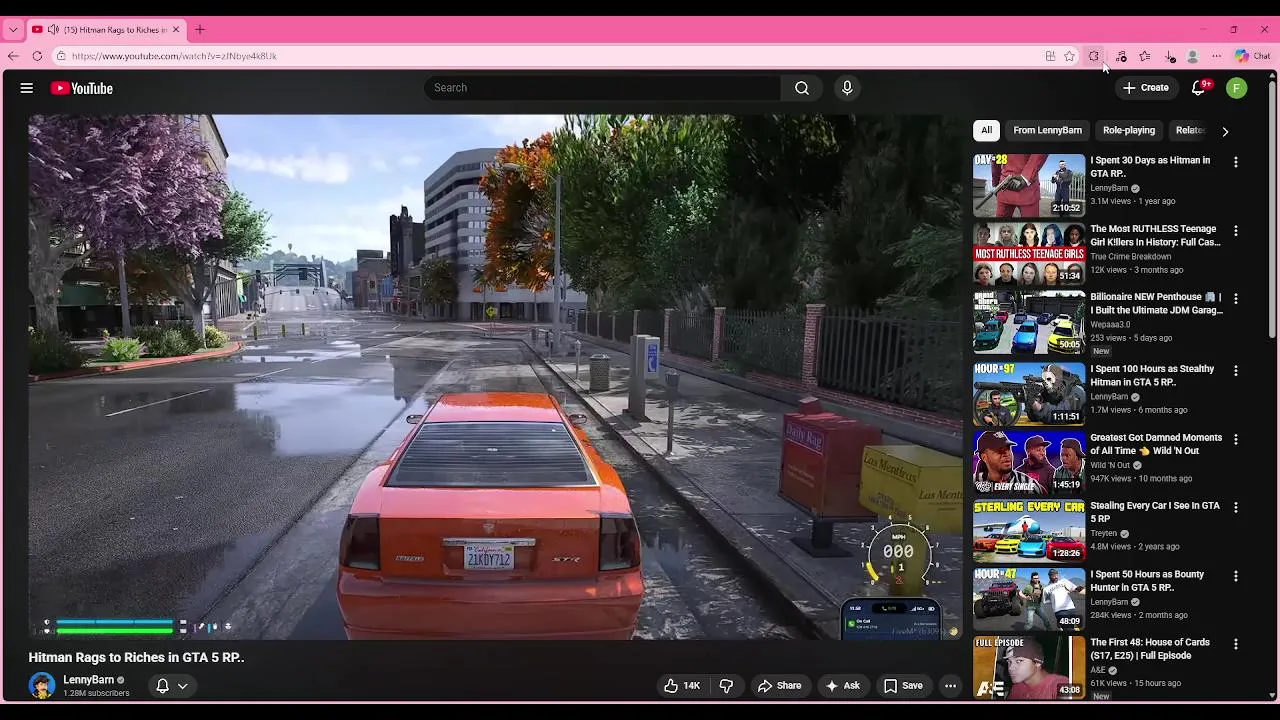
Task: Open more actions ellipsis below the video
Action: click(950, 686)
